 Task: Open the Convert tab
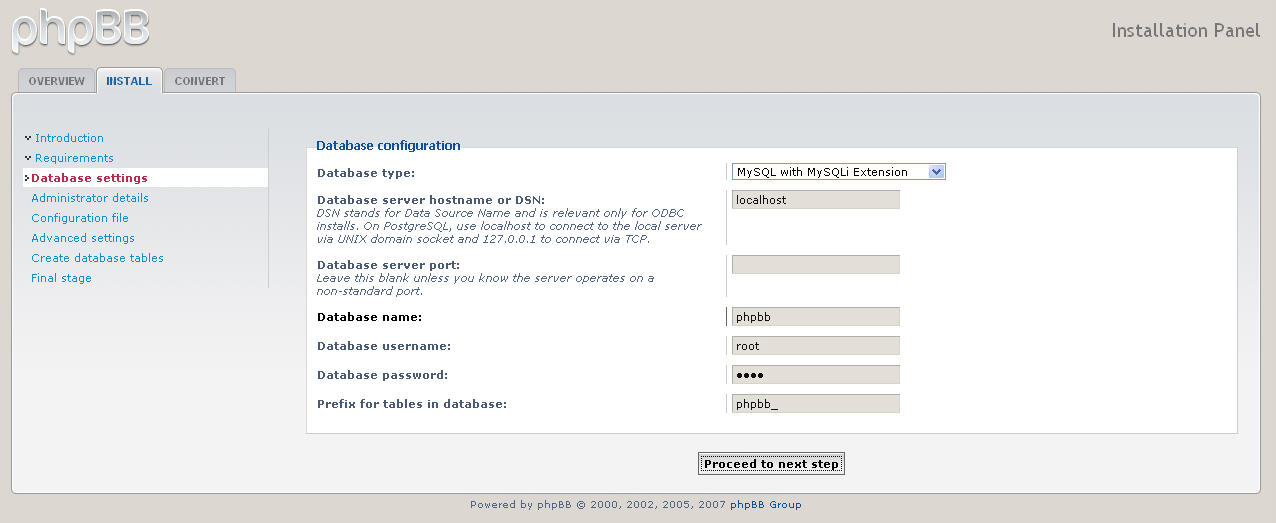200,81
